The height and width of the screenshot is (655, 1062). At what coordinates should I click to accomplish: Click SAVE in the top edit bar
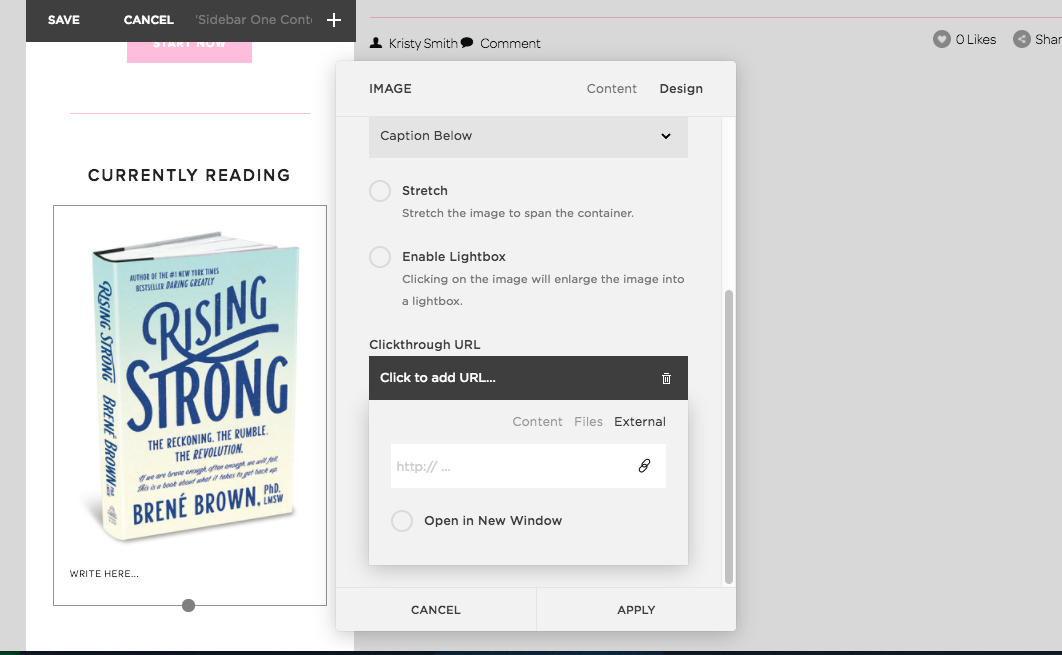[x=64, y=20]
